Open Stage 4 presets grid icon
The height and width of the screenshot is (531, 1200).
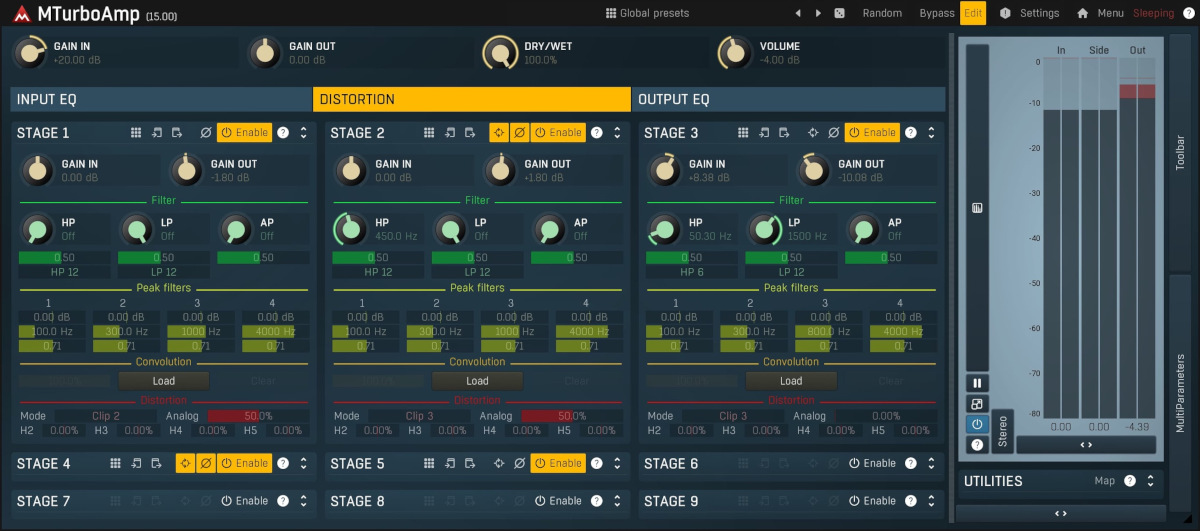[115, 464]
